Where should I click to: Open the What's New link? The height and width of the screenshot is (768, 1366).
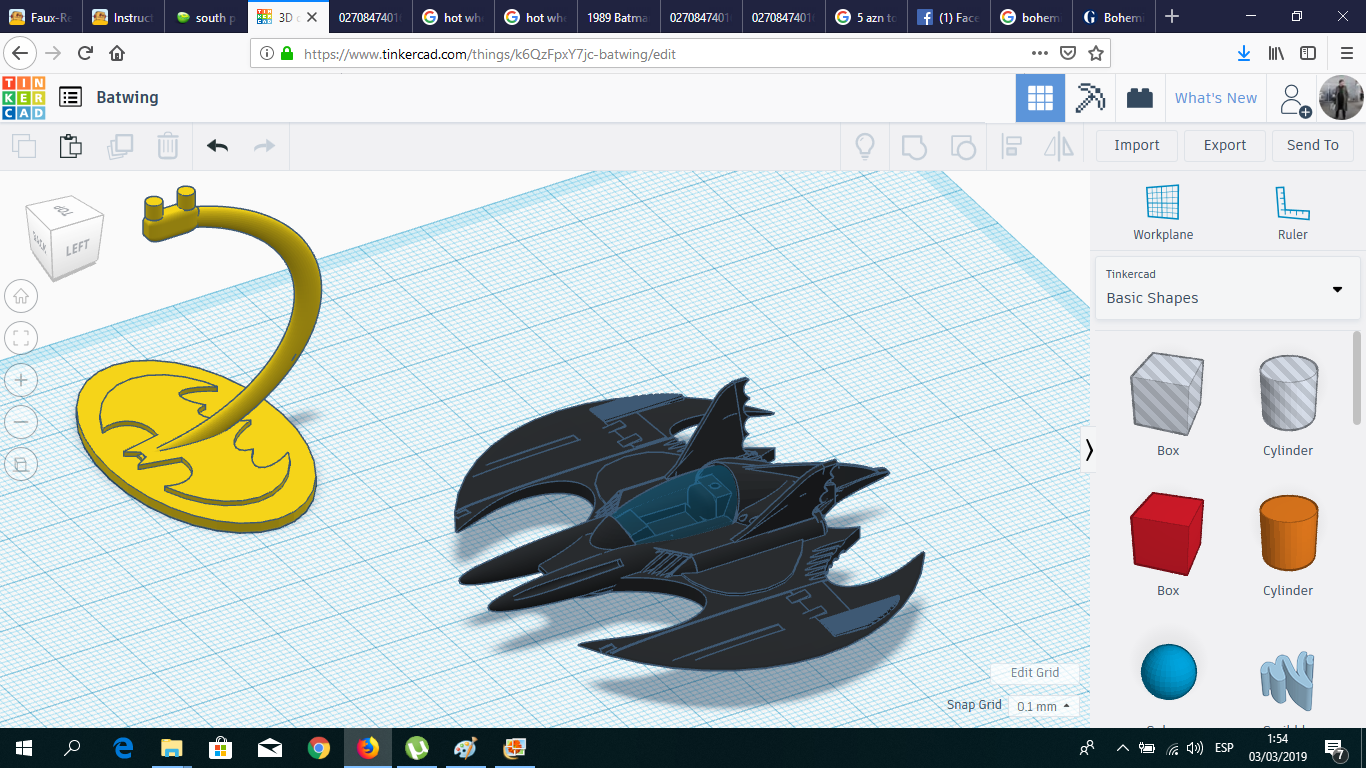[1216, 98]
